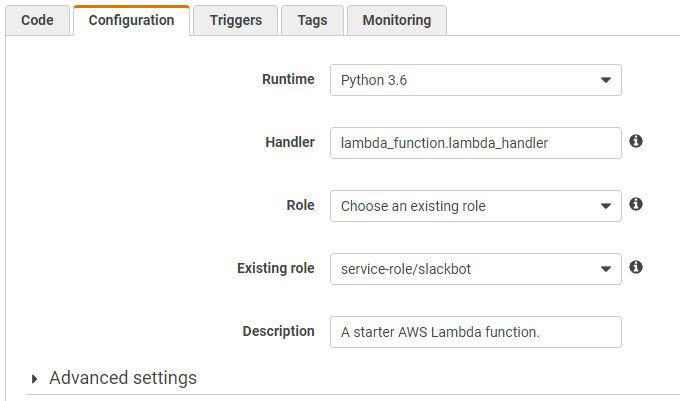Screen dimensions: 680x401
Task: Select the Configuration tab
Action: point(131,20)
